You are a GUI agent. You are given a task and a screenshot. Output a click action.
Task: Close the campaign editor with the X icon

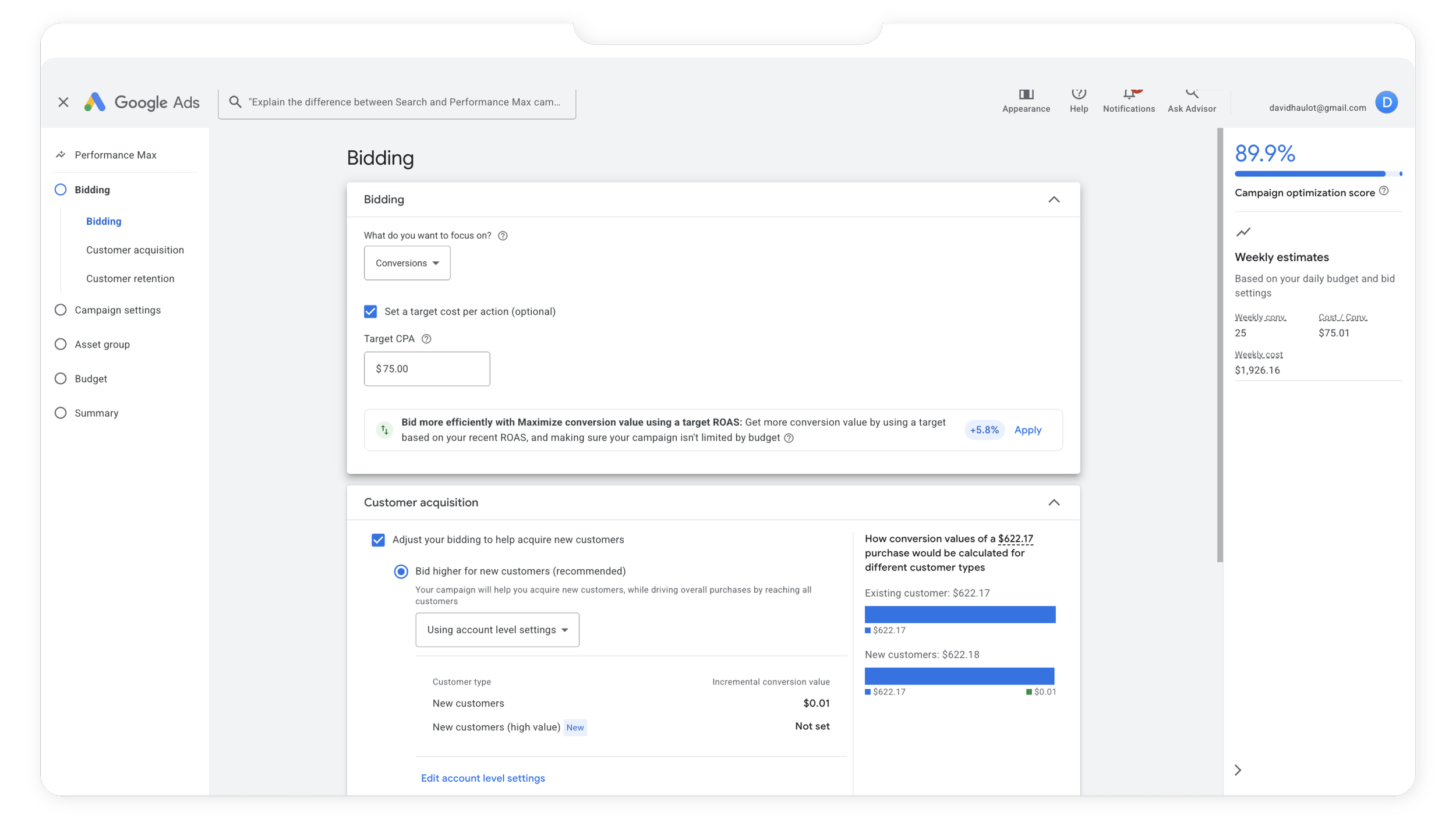tap(63, 102)
